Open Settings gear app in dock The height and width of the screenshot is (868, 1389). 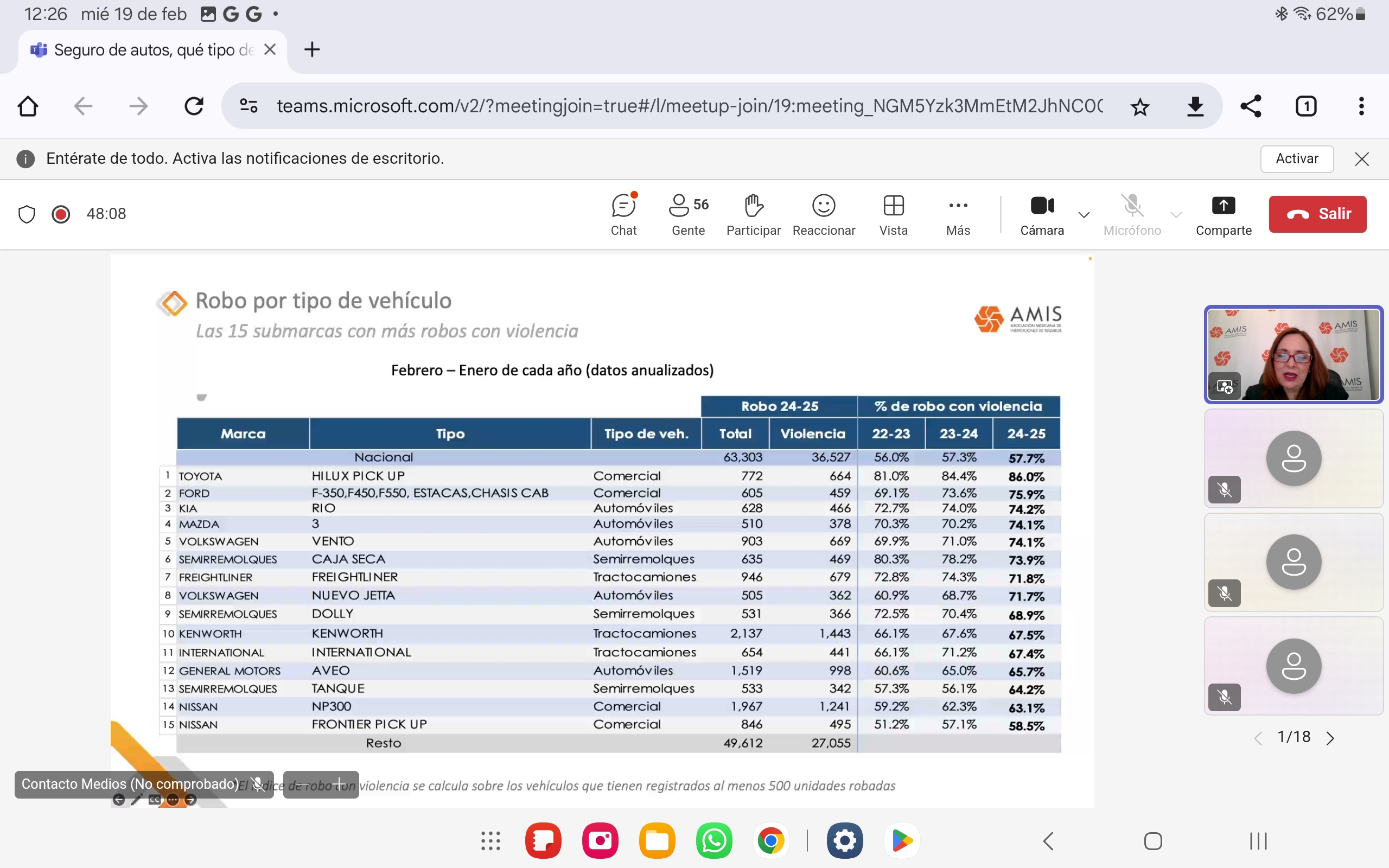(845, 841)
